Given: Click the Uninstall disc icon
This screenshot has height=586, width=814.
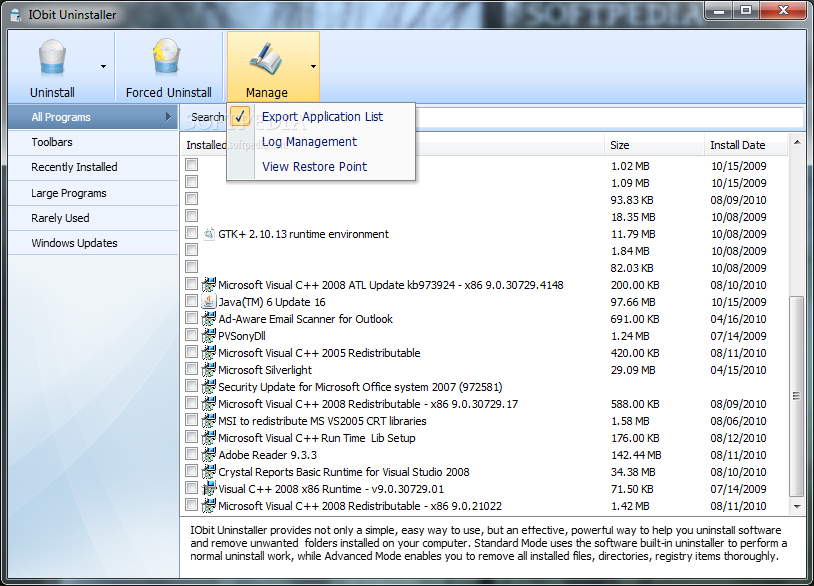Looking at the screenshot, I should pyautogui.click(x=52, y=58).
